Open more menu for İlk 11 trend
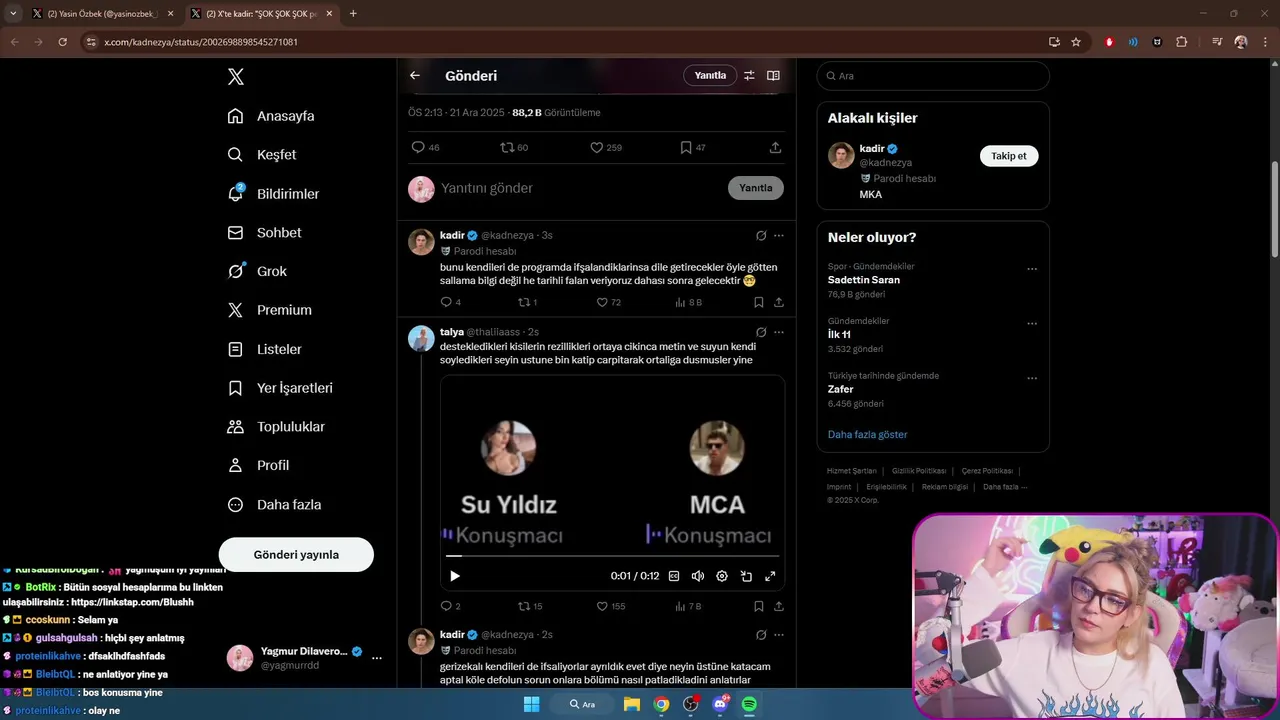 (x=1032, y=324)
